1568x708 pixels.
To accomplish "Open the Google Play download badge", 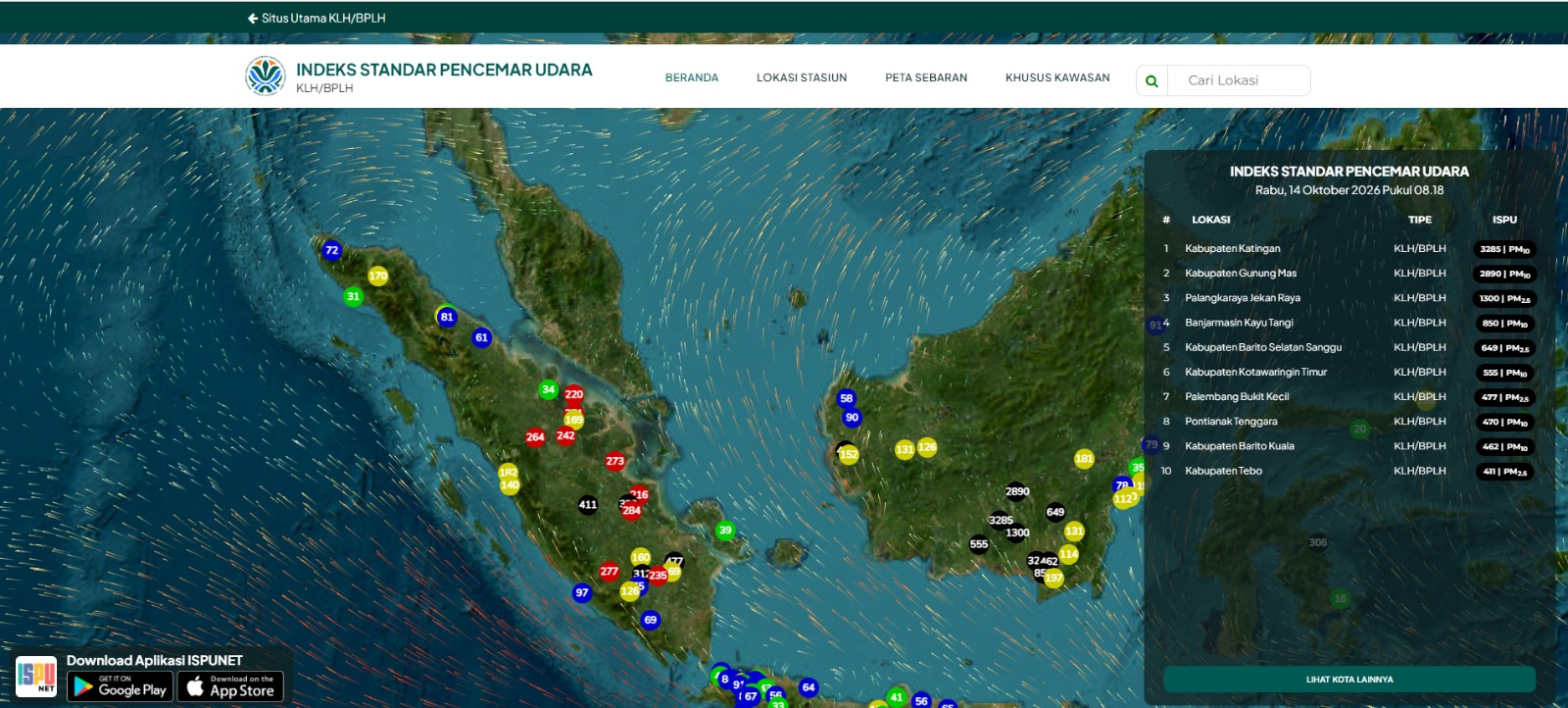I will pyautogui.click(x=120, y=686).
